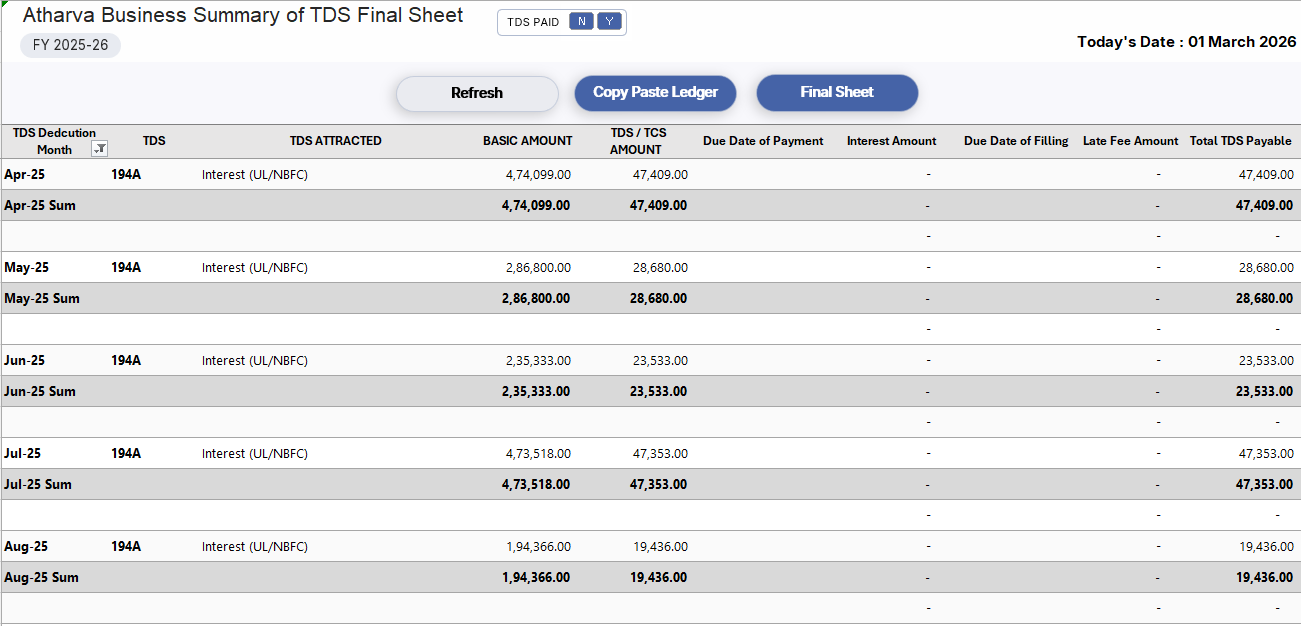Select the Total TDS Payable header
The image size is (1301, 626).
[x=1241, y=140]
